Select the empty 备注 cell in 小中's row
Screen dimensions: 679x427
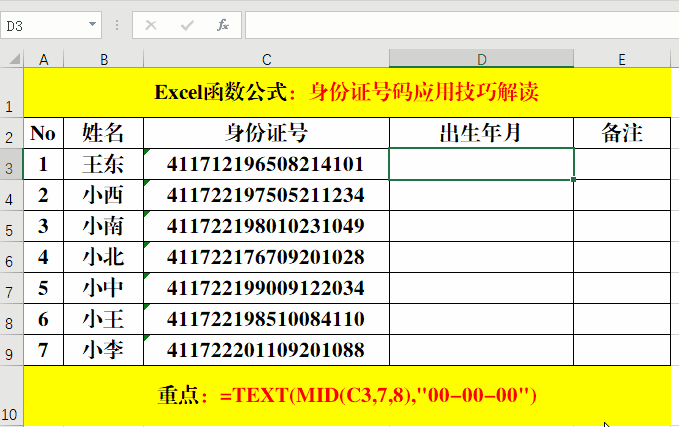[x=622, y=288]
